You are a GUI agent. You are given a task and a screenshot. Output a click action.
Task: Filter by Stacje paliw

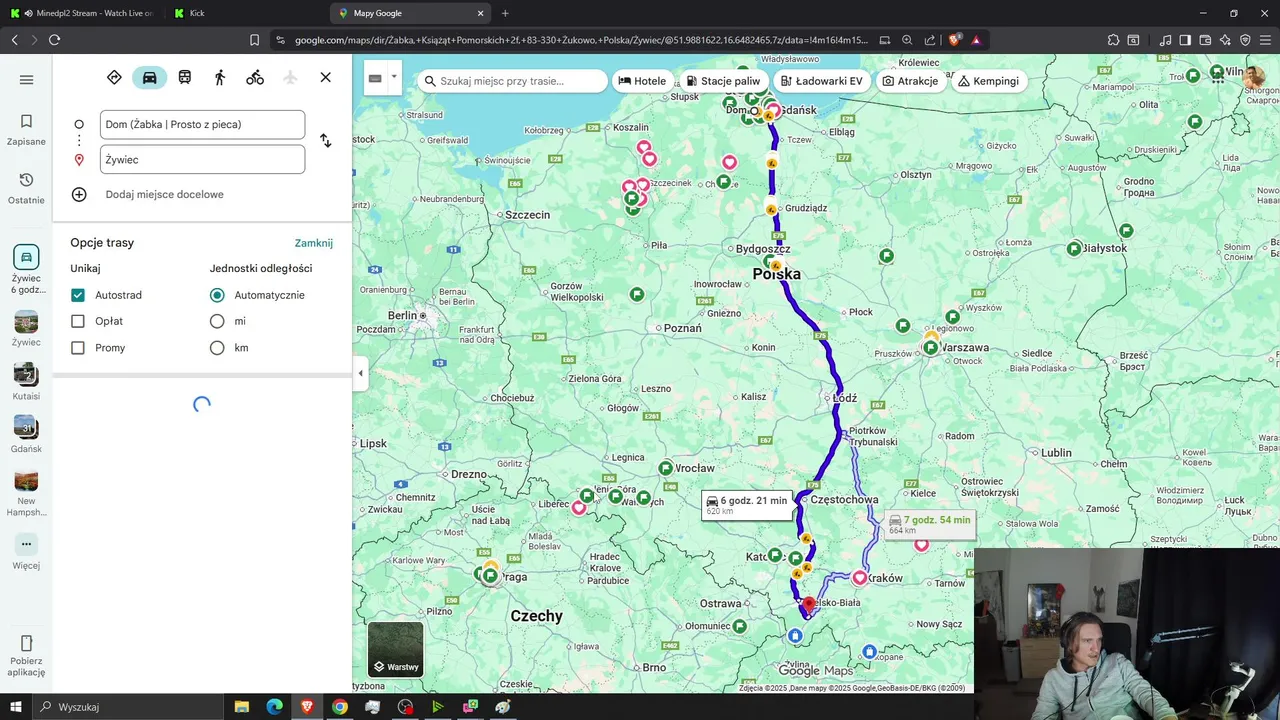coord(724,81)
